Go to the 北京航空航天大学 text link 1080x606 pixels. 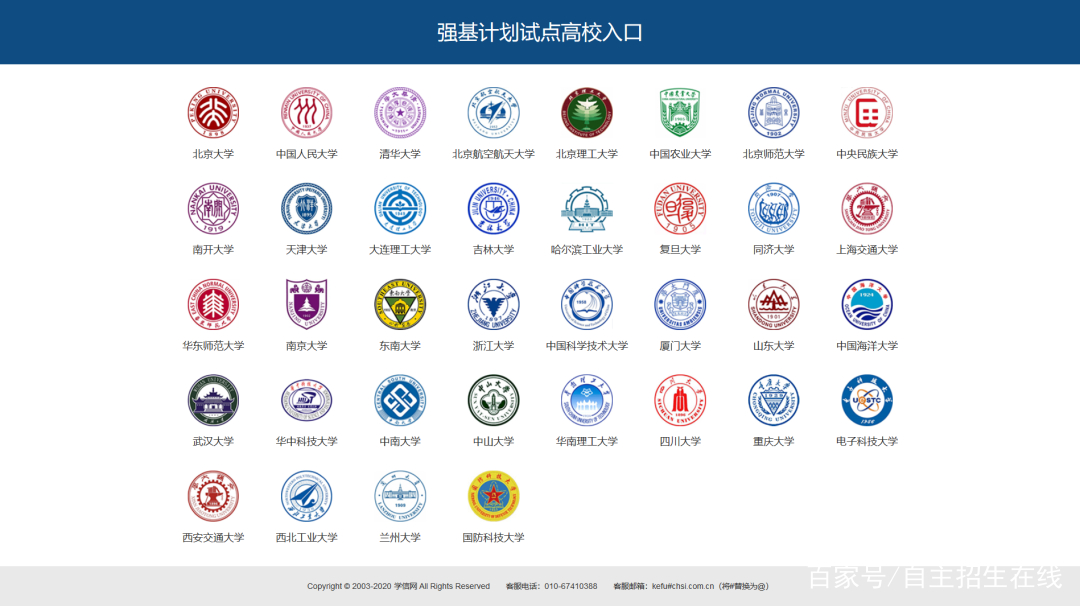point(493,154)
